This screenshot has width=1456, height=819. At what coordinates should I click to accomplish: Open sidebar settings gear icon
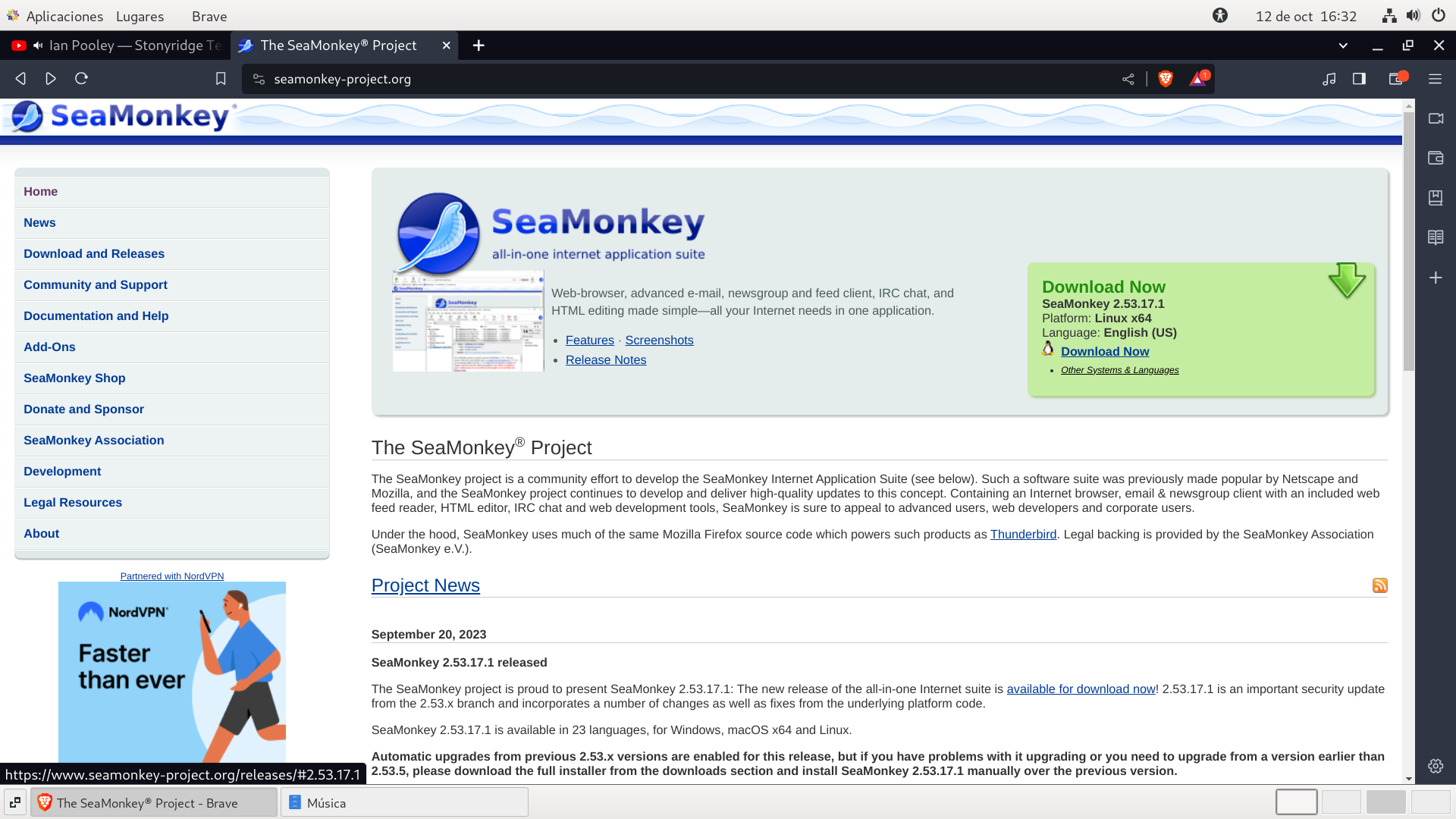[x=1436, y=766]
